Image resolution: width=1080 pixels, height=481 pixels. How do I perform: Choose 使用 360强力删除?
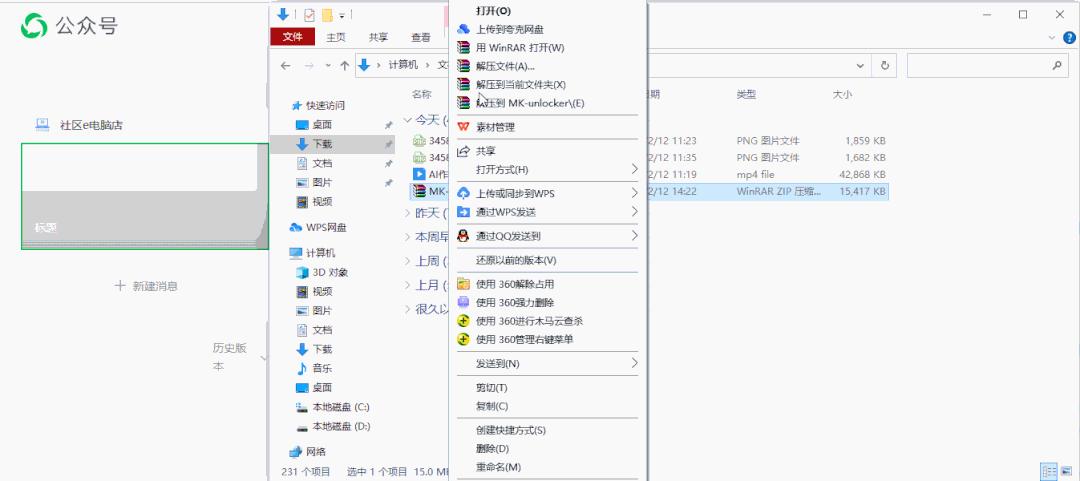click(x=515, y=303)
